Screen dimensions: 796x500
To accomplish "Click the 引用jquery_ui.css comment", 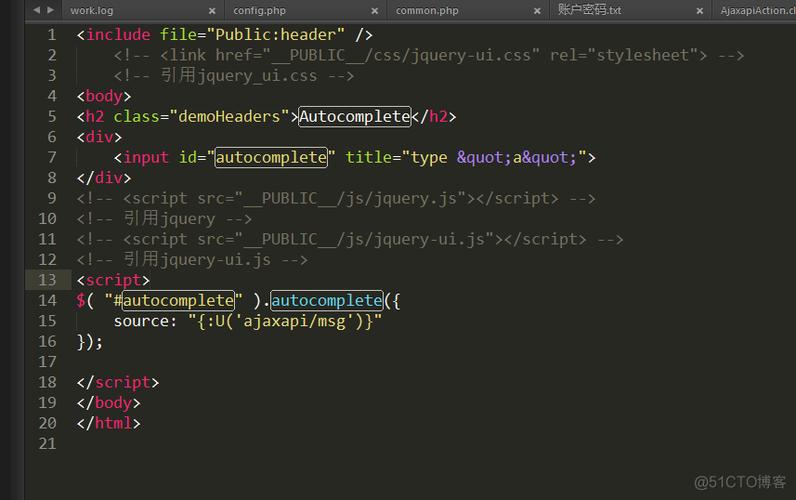I will [x=234, y=76].
